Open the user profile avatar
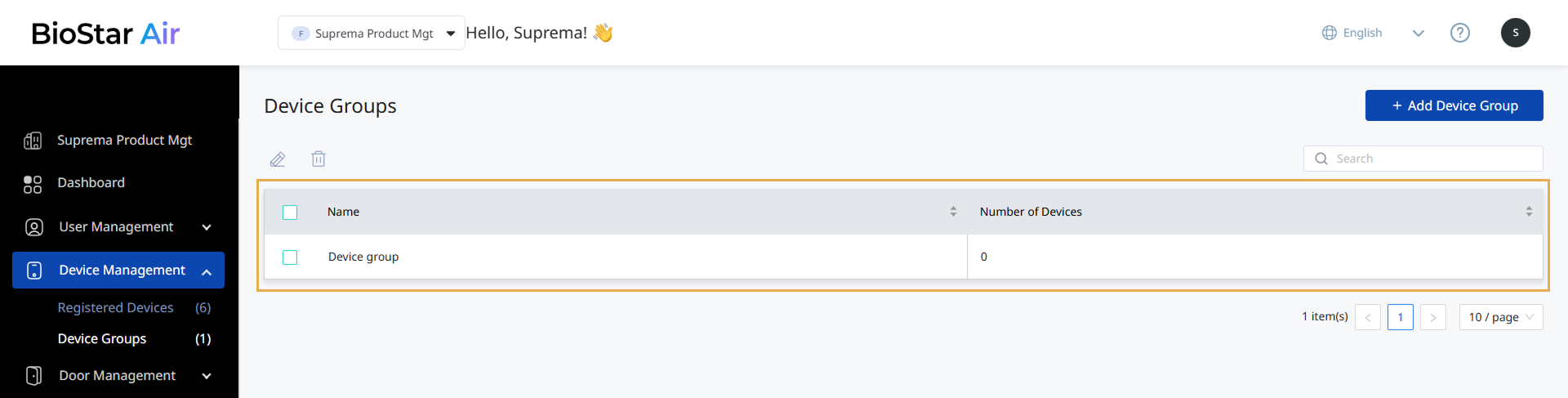The image size is (1568, 398). 1515,33
